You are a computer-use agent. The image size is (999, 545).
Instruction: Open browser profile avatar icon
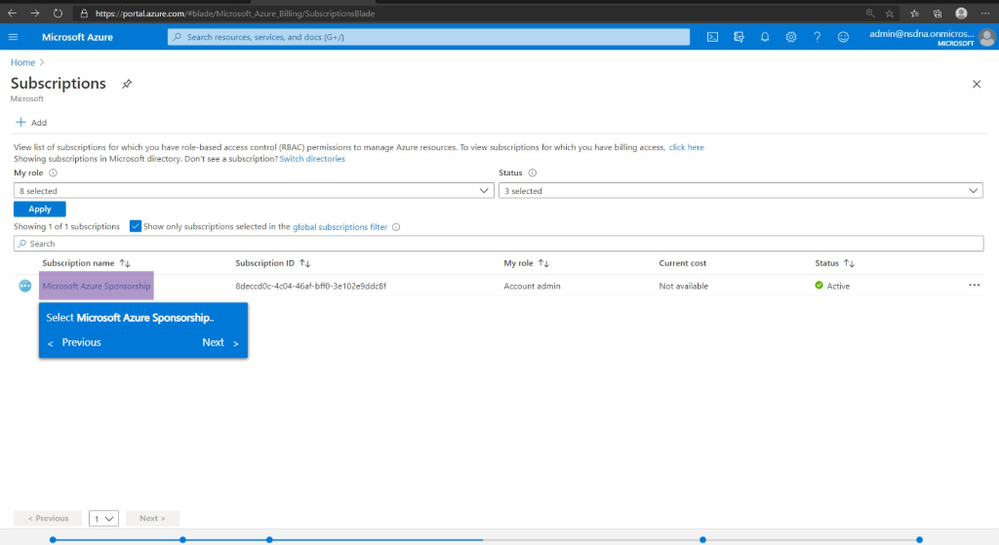[961, 13]
